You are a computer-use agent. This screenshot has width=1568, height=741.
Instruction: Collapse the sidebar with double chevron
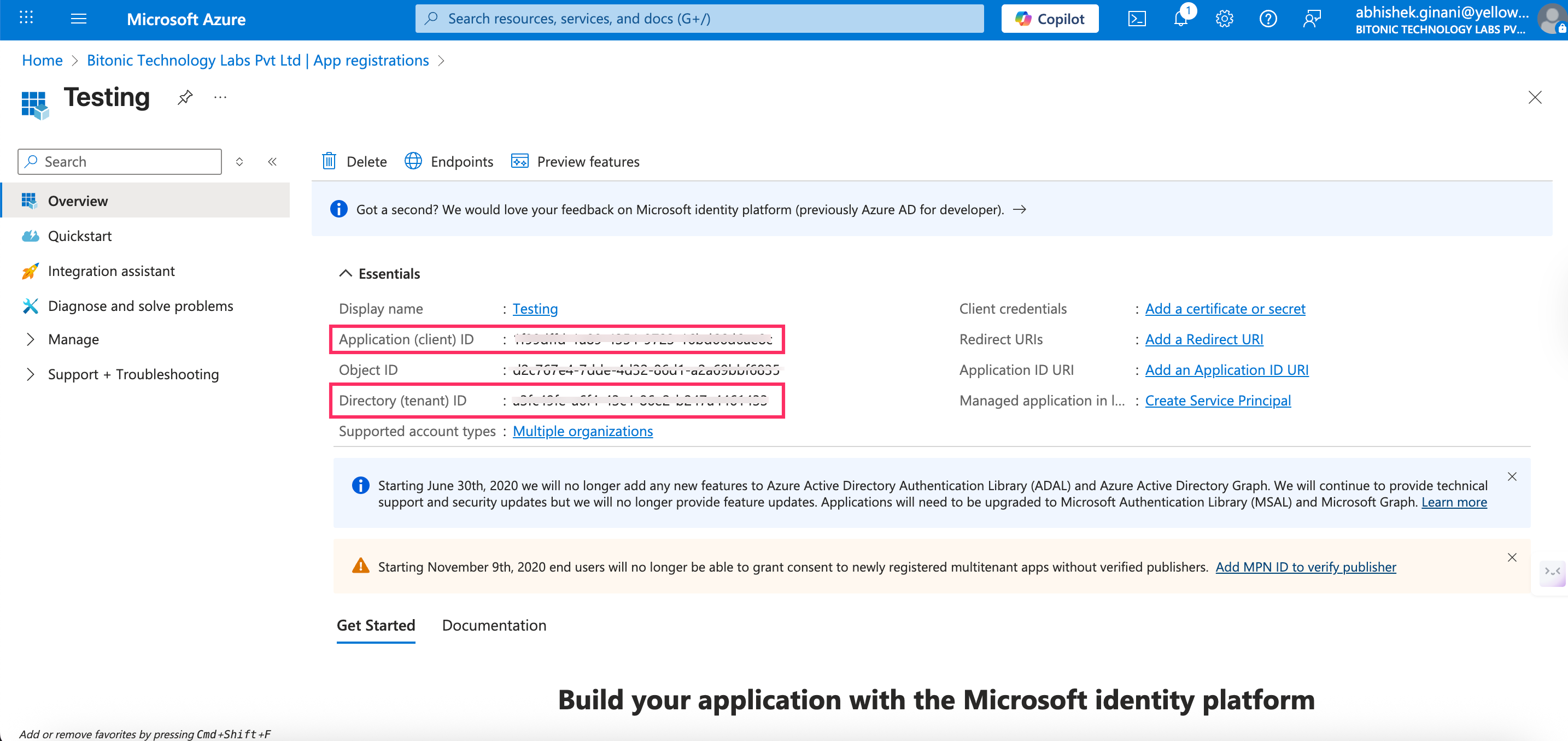coord(272,162)
